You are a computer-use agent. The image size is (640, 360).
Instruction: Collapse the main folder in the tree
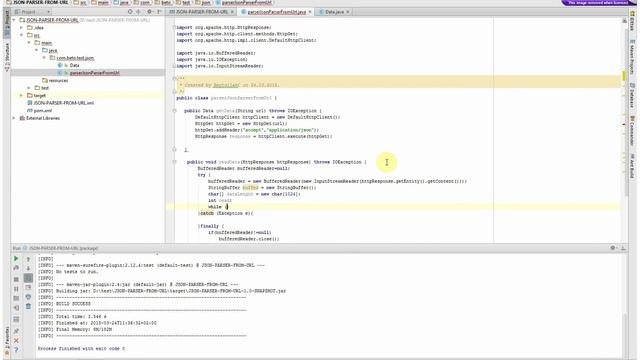[29, 43]
